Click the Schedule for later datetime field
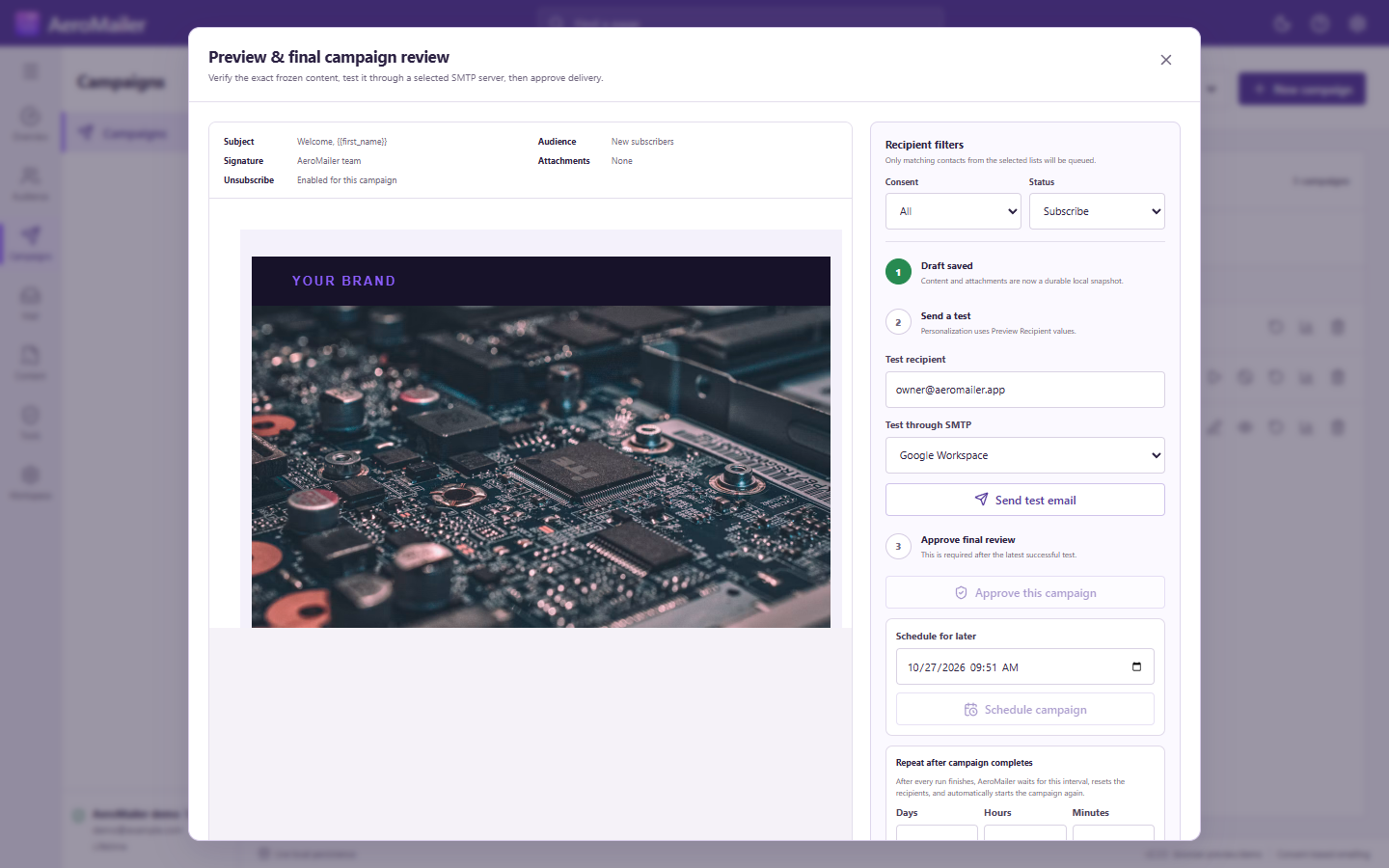 pyautogui.click(x=1024, y=666)
